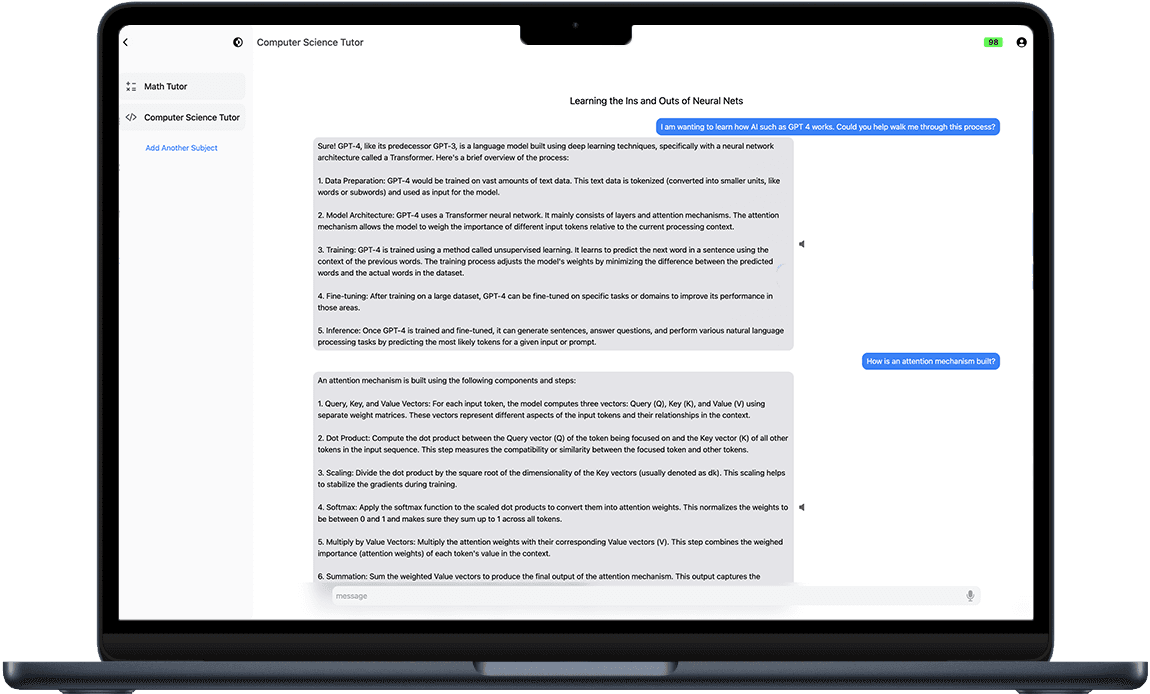The height and width of the screenshot is (694, 1150).
Task: Select Computer Science Tutor in the sidebar
Action: [191, 117]
